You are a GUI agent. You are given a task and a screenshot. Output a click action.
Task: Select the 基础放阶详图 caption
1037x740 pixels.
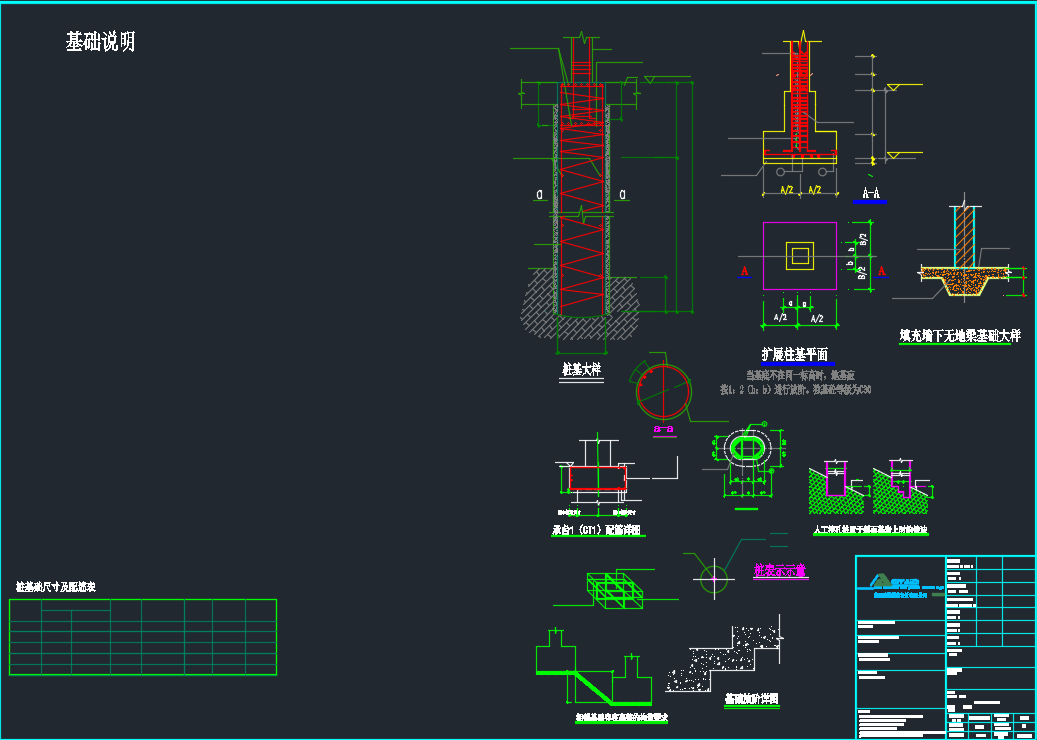click(750, 698)
